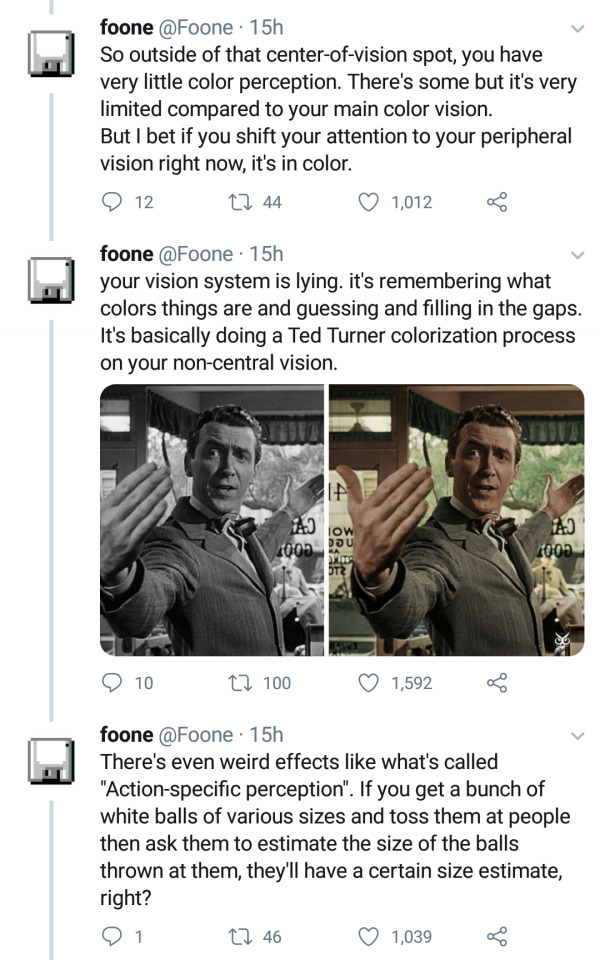Image resolution: width=600 pixels, height=960 pixels.
Task: Reply to the Action-specific perception tweet
Action: (x=112, y=937)
